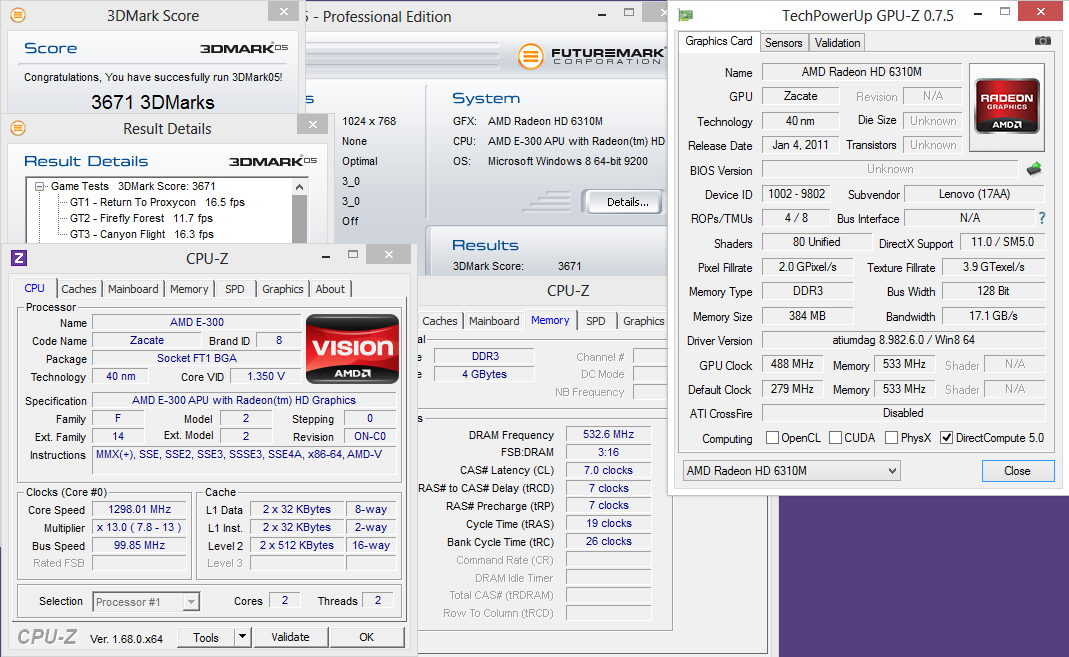Image resolution: width=1069 pixels, height=657 pixels.
Task: Enable the PhysX checkbox
Action: pos(891,438)
